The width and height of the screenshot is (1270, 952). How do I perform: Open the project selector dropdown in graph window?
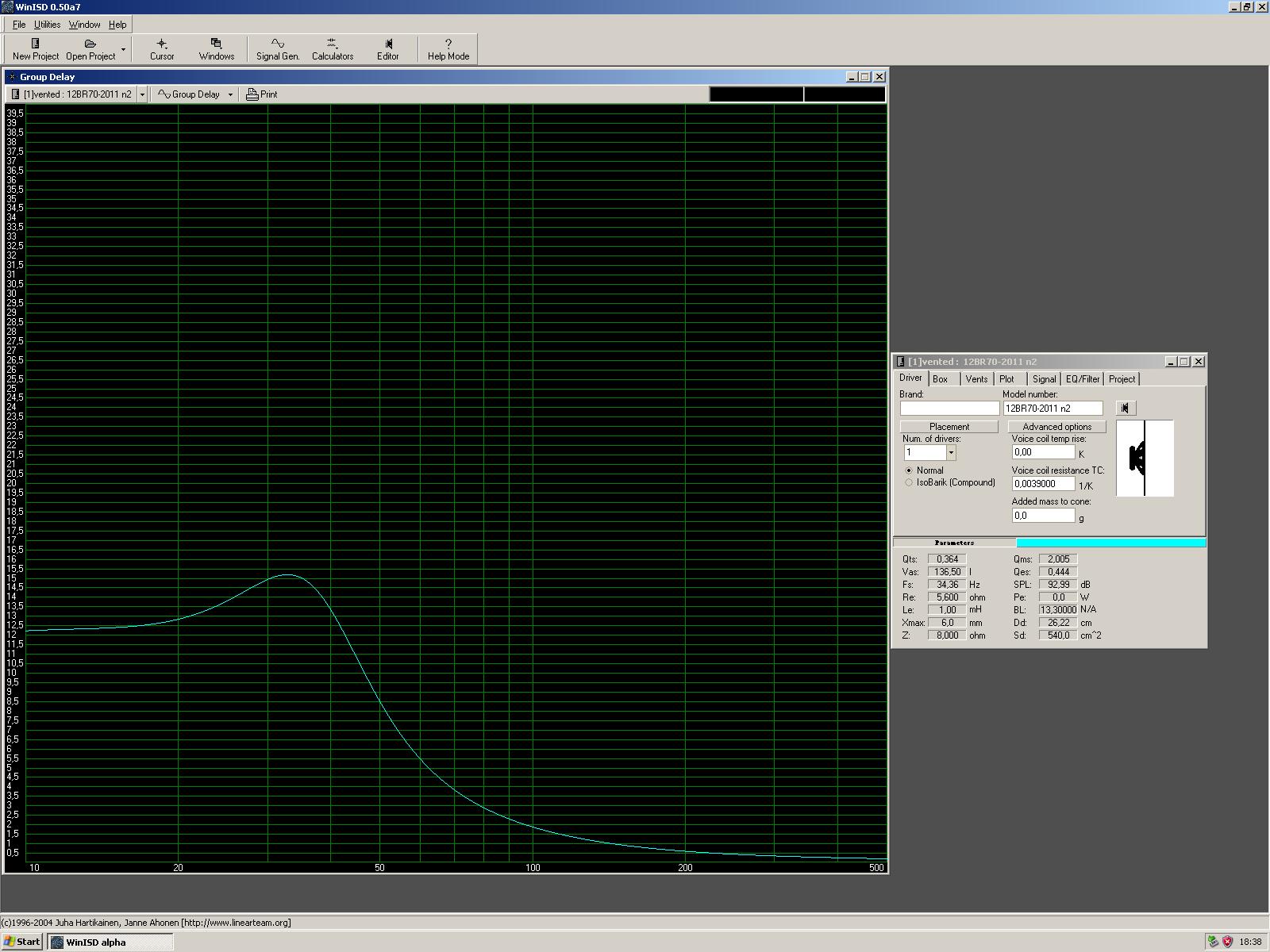[142, 94]
